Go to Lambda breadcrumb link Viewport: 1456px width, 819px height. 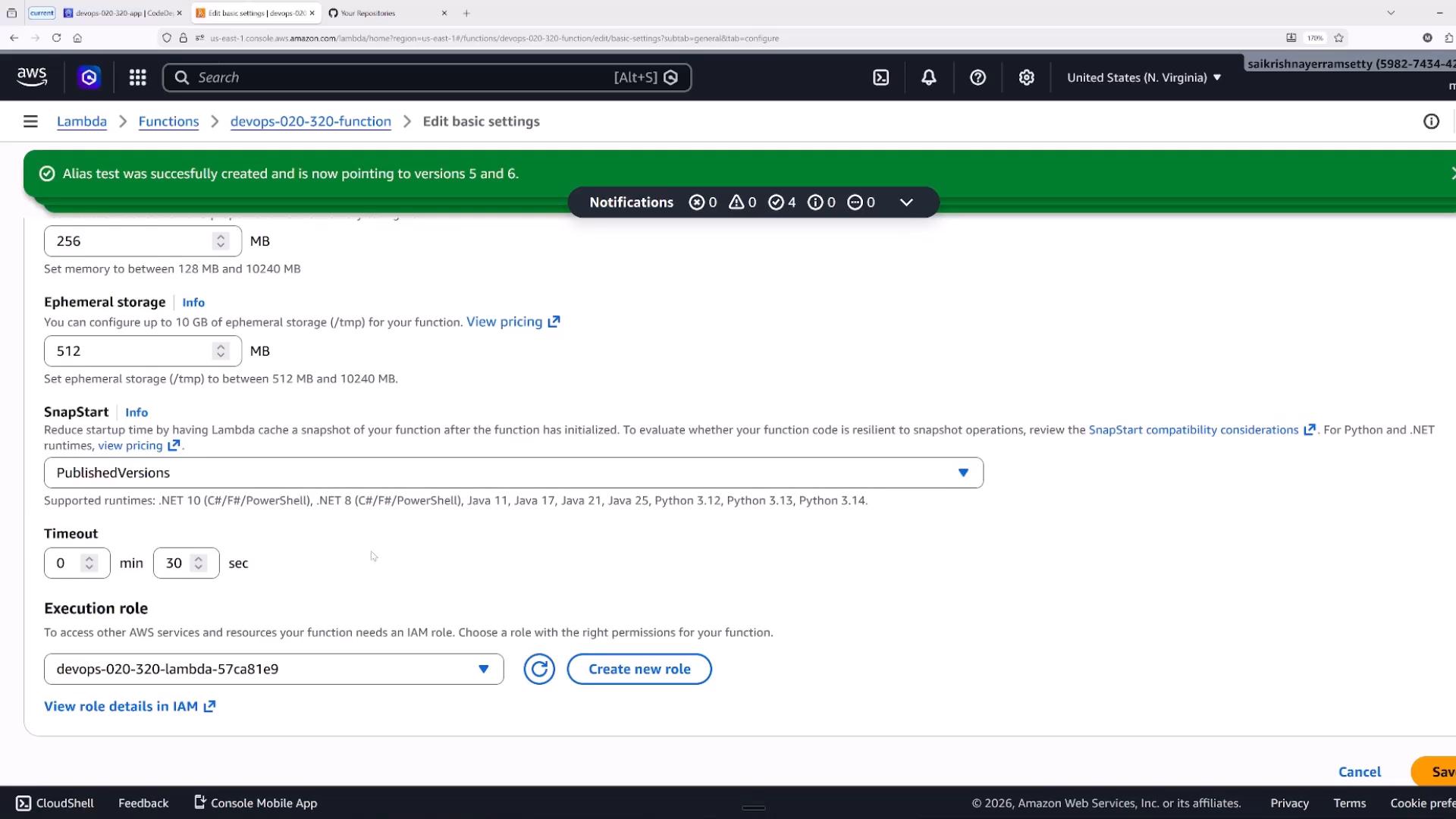82,121
